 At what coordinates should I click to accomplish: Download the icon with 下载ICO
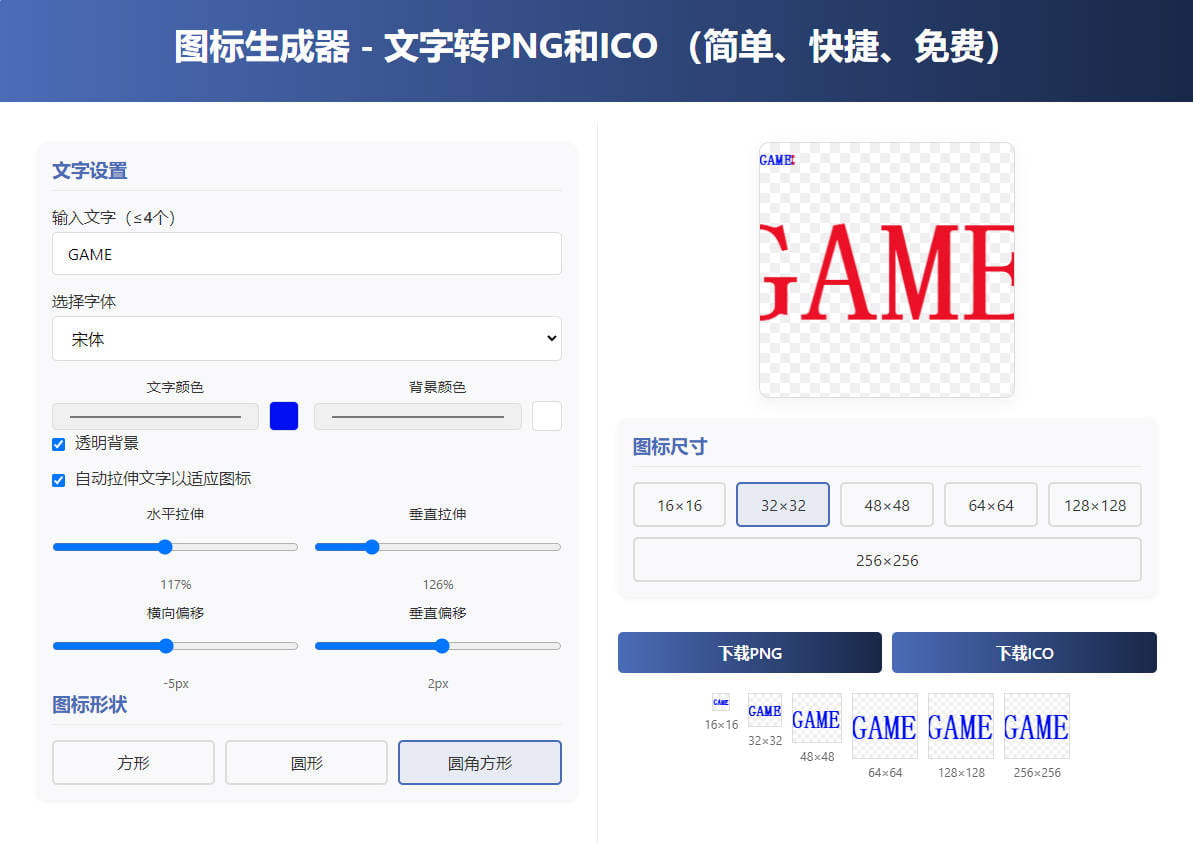point(1024,653)
